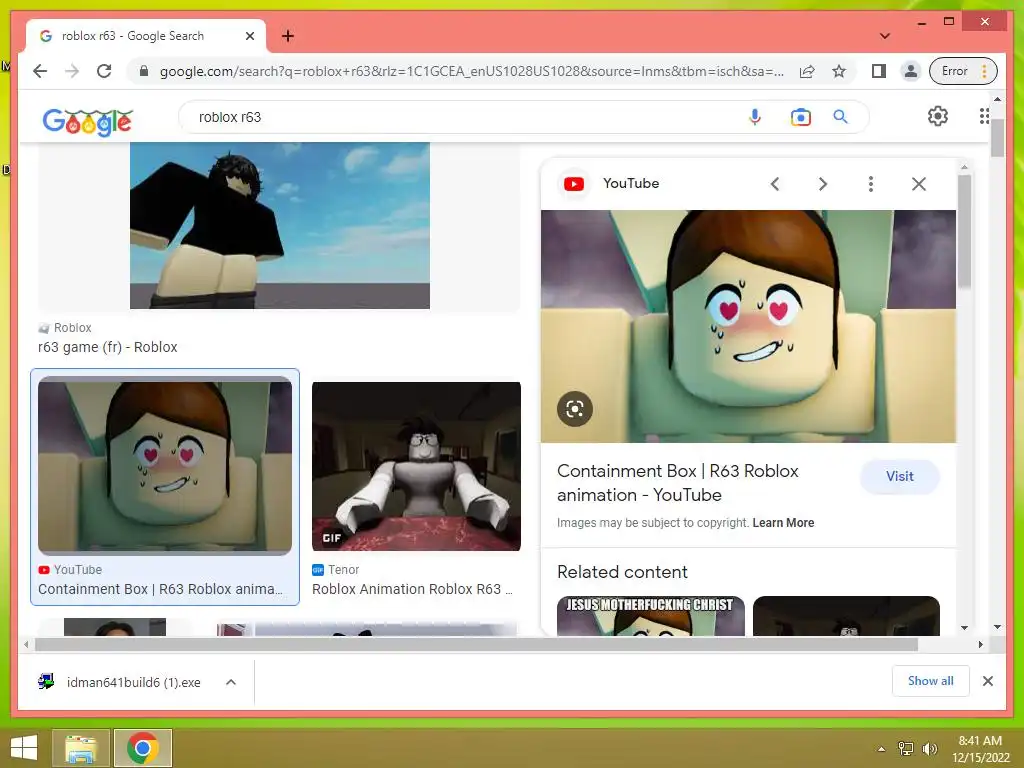The height and width of the screenshot is (768, 1024).
Task: Click the Google holiday logo
Action: (x=88, y=121)
